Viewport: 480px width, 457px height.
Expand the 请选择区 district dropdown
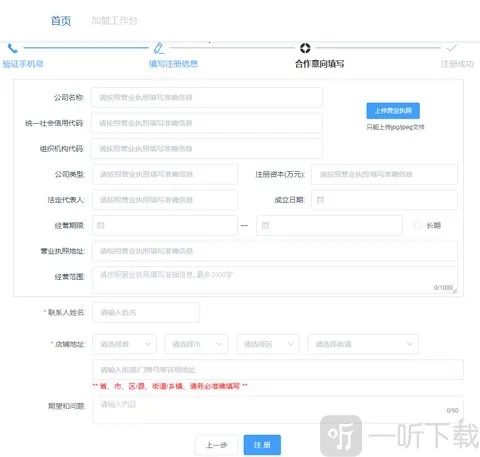(x=268, y=344)
